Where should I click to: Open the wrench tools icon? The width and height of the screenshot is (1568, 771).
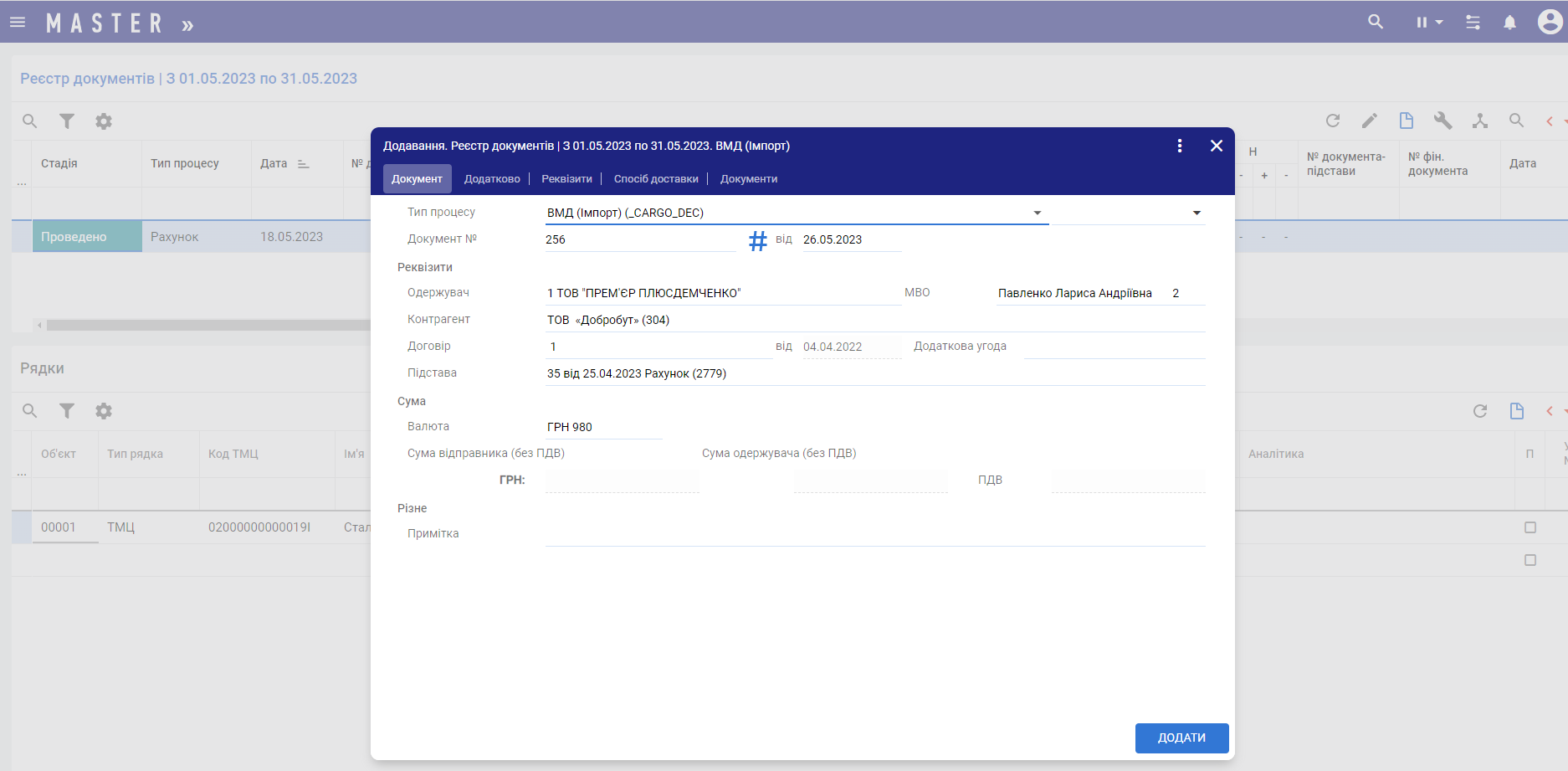point(1442,121)
